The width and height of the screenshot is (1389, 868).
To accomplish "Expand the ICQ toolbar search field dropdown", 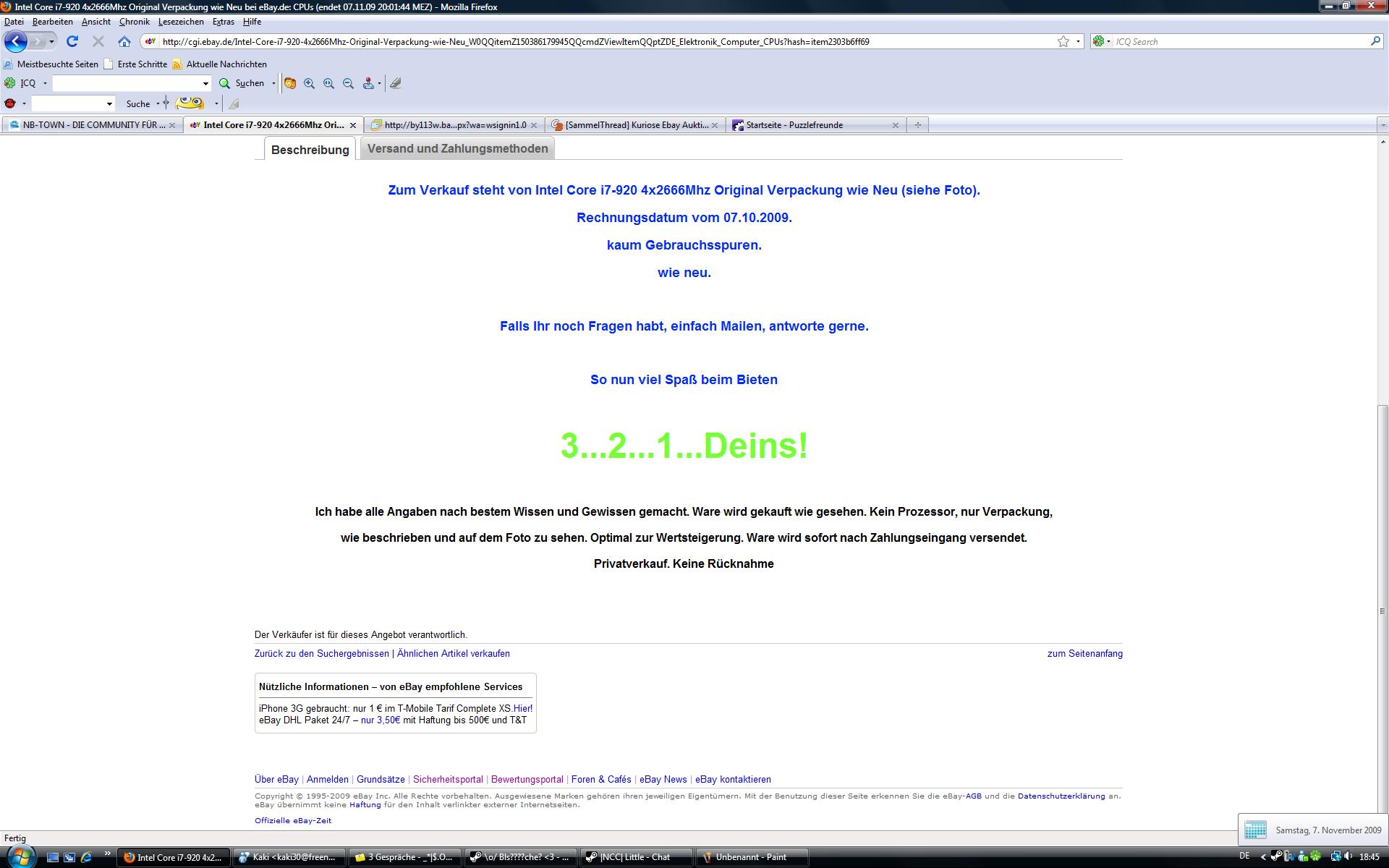I will [205, 83].
